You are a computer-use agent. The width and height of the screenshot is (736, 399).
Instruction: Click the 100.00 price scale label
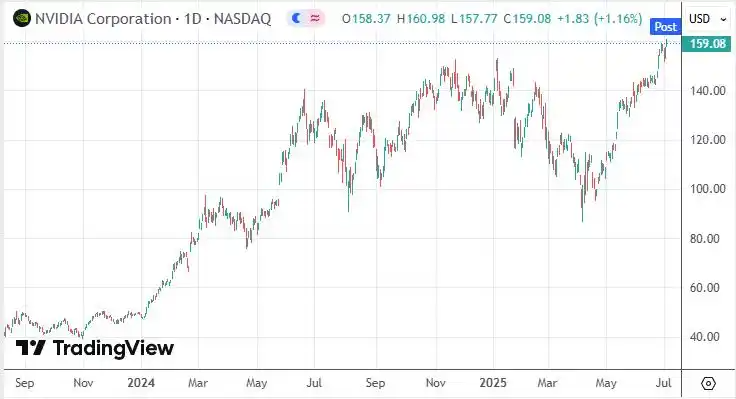click(x=707, y=189)
